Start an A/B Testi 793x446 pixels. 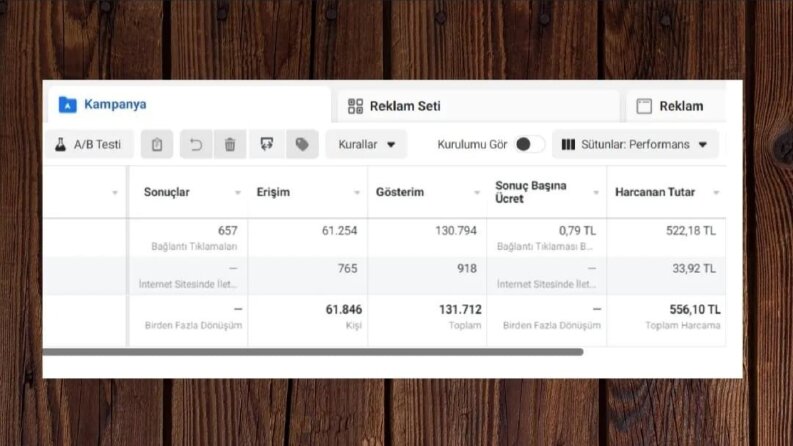click(x=89, y=145)
